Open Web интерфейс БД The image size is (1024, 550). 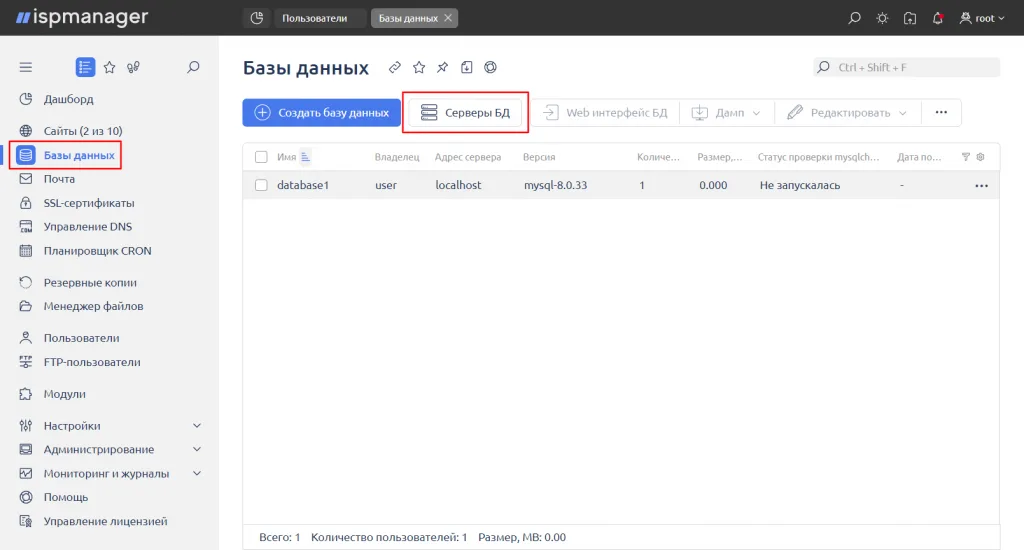[x=605, y=112]
